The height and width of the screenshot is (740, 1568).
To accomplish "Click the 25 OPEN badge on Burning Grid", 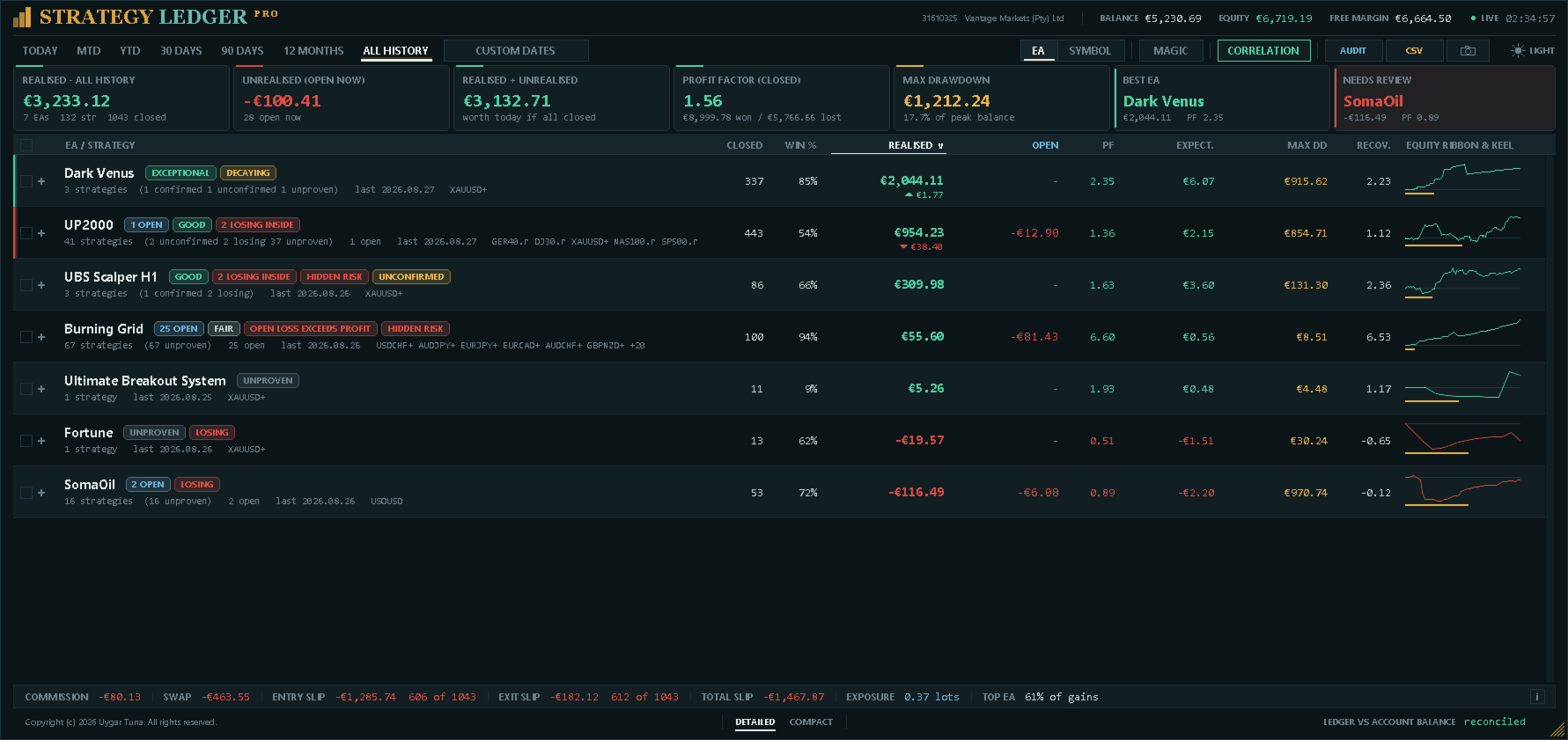I will 179,329.
